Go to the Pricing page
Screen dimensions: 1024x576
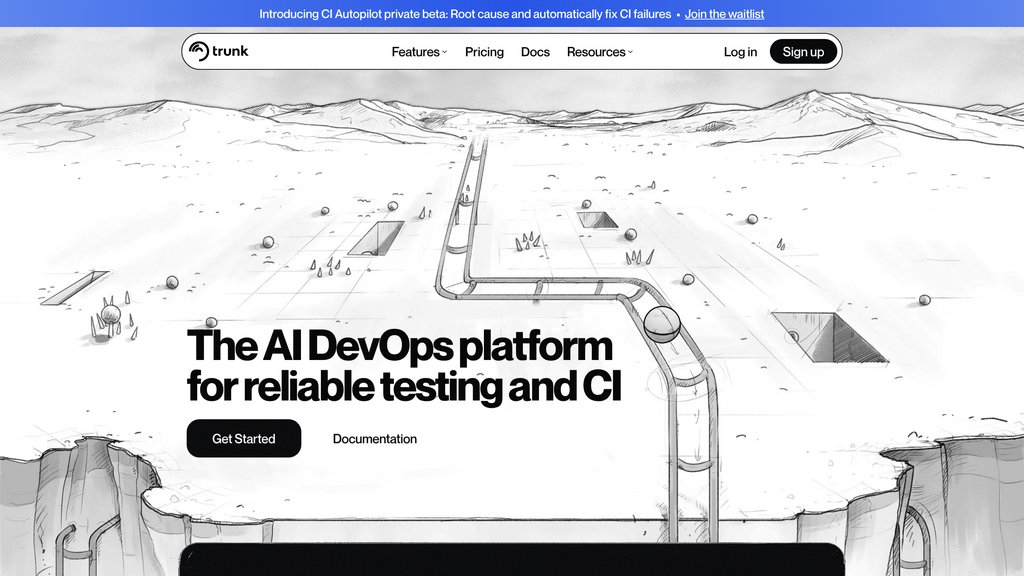[x=484, y=52]
